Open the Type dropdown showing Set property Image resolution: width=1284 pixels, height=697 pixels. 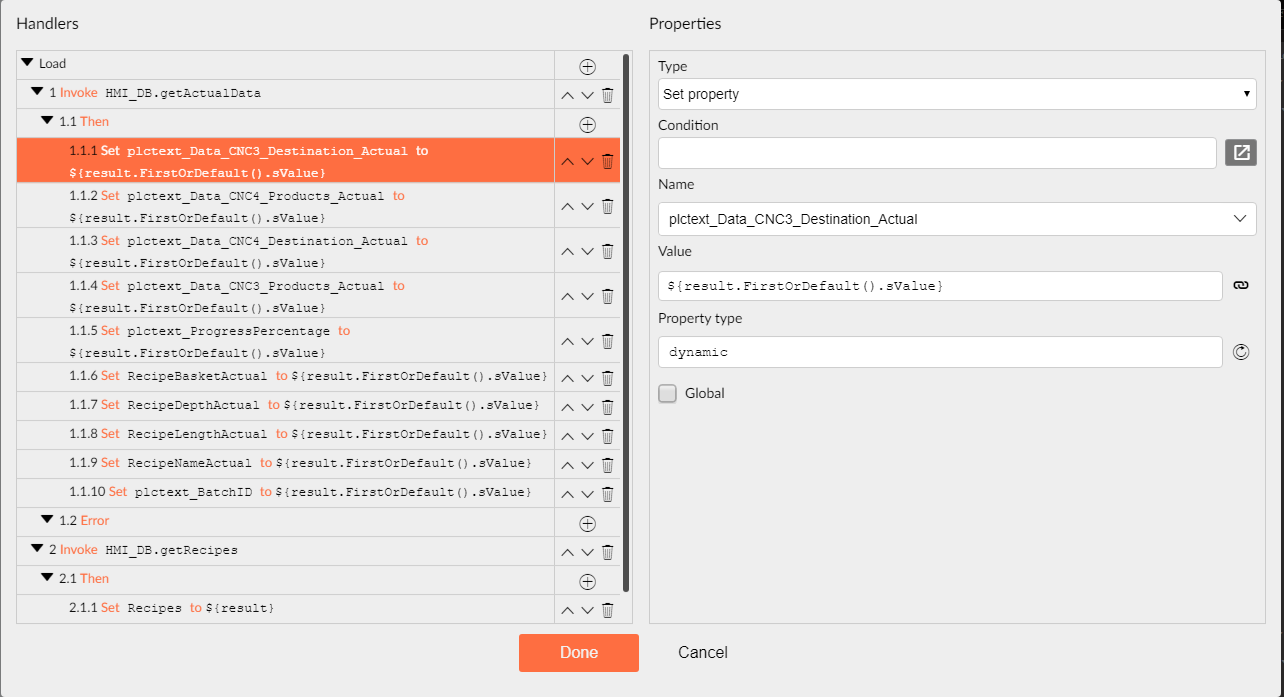[x=955, y=94]
